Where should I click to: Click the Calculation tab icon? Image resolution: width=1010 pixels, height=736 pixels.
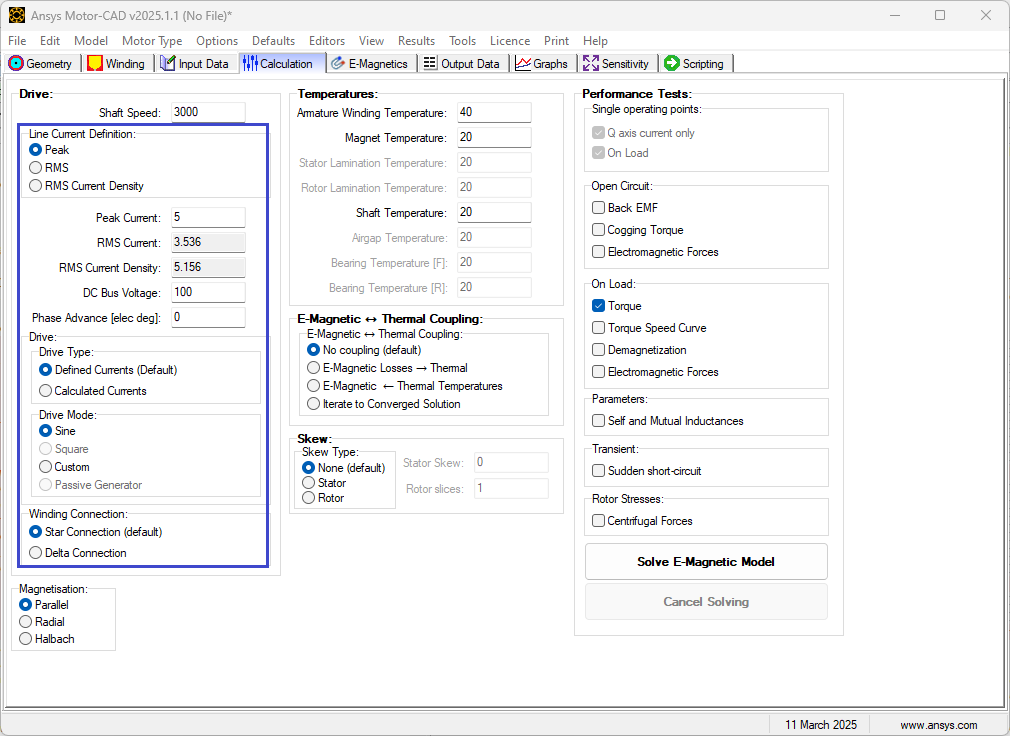coord(250,63)
